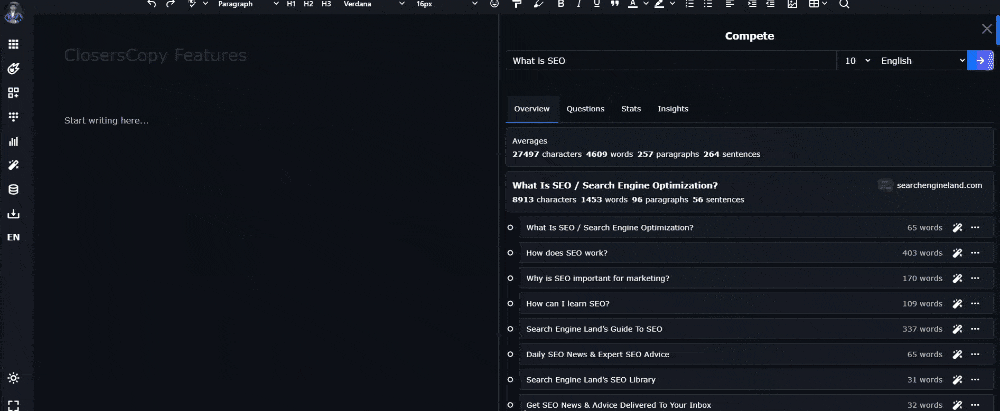Open the bar chart stats sidebar icon
Image resolution: width=1000 pixels, height=411 pixels.
tap(13, 141)
